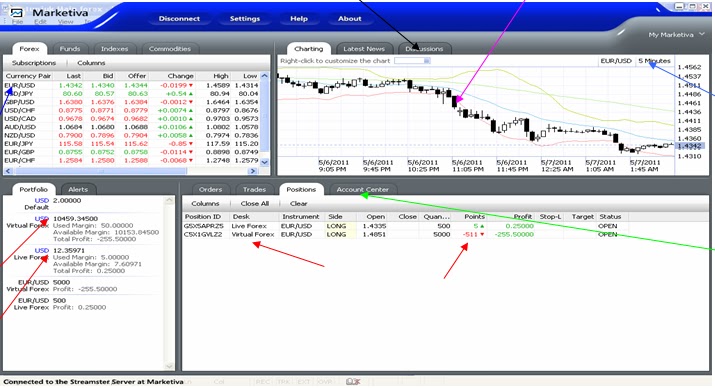Image resolution: width=715 pixels, height=388 pixels.
Task: Switch to the Trades tab
Action: pos(254,189)
